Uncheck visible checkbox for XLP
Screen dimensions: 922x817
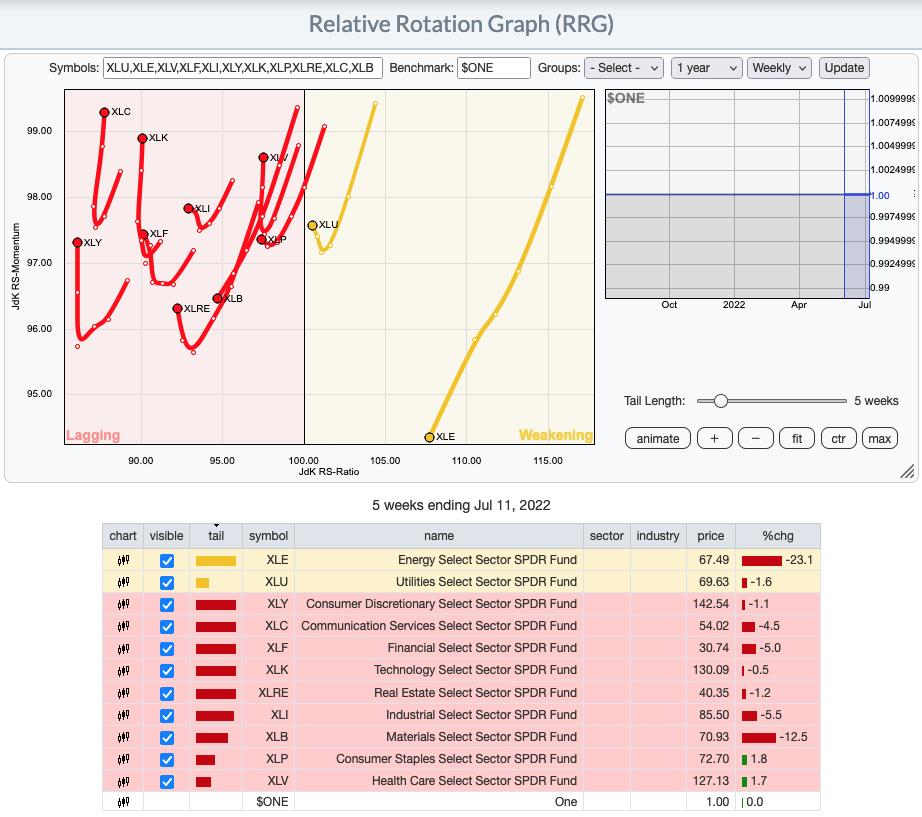coord(167,760)
